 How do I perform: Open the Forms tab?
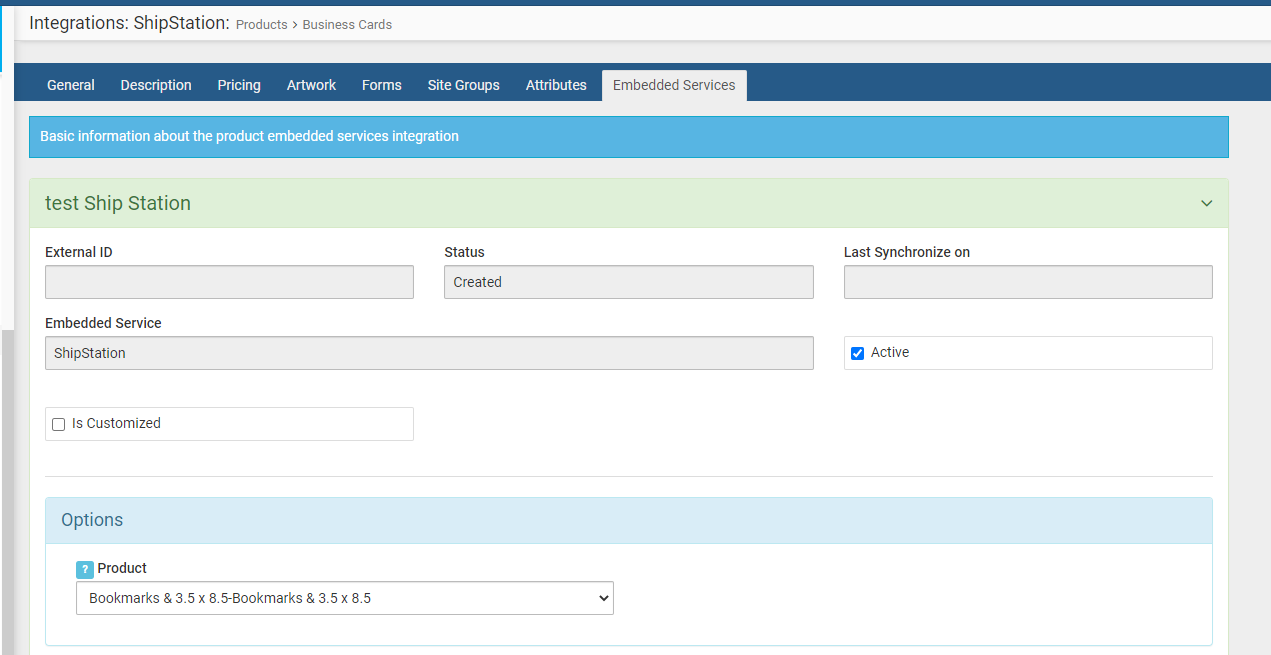tap(382, 85)
